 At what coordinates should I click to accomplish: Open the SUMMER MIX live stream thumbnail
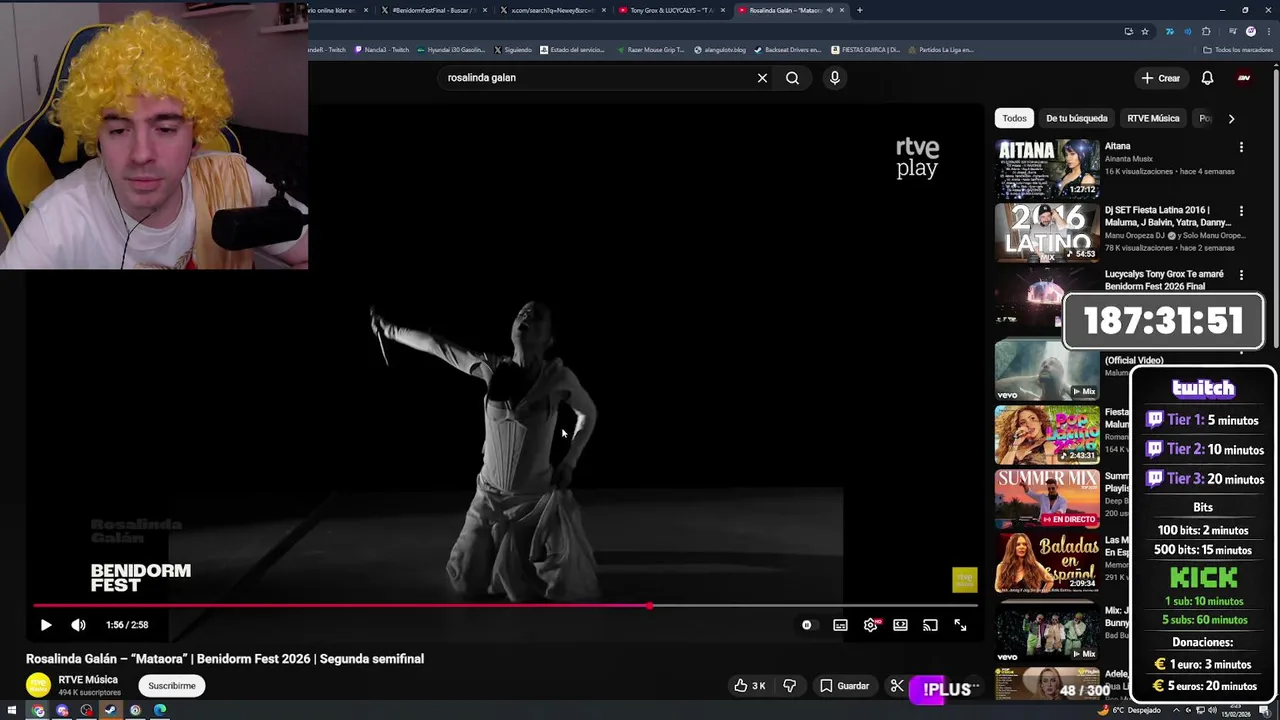[x=1047, y=497]
